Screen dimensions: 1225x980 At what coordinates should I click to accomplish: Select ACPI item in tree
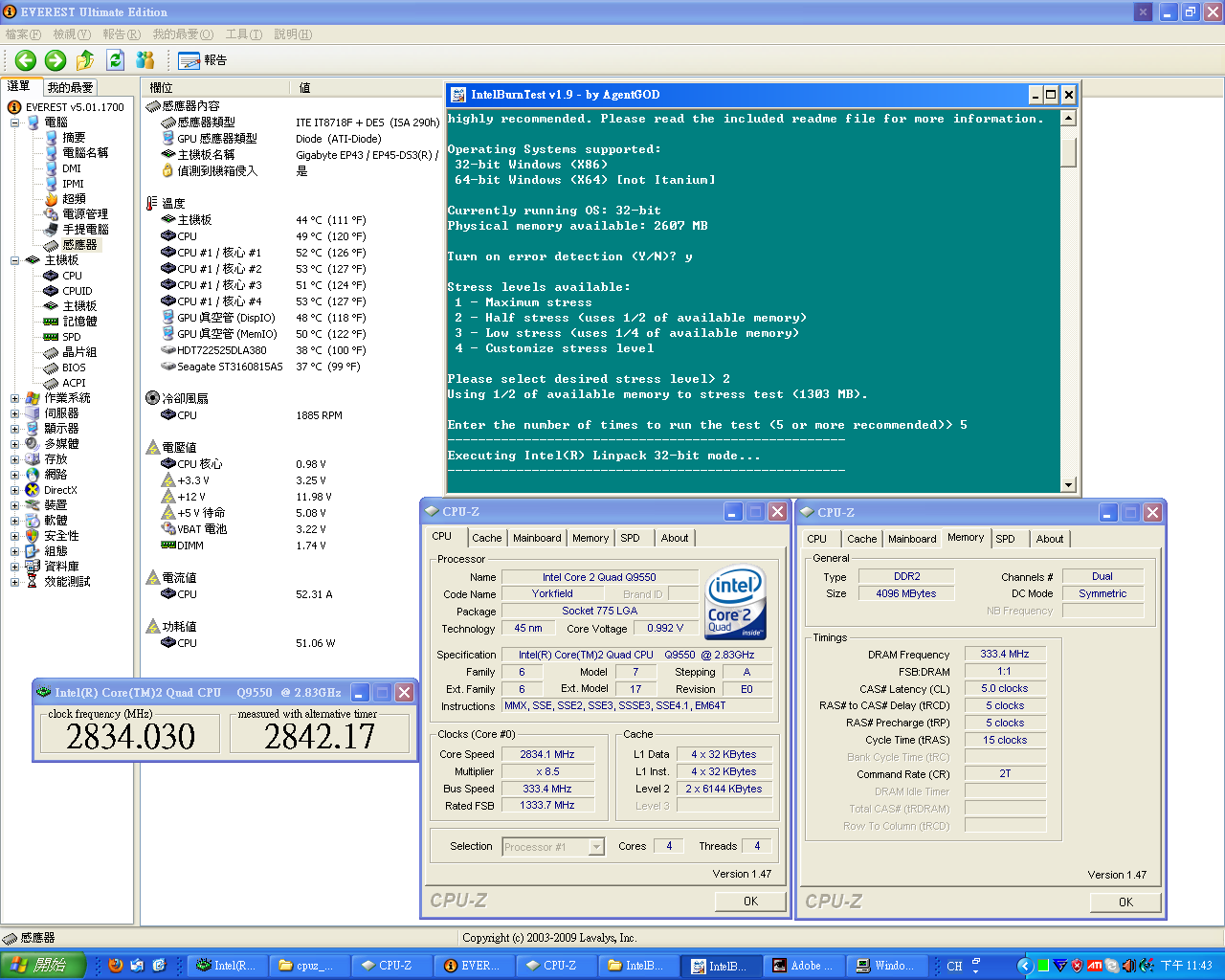pos(74,383)
